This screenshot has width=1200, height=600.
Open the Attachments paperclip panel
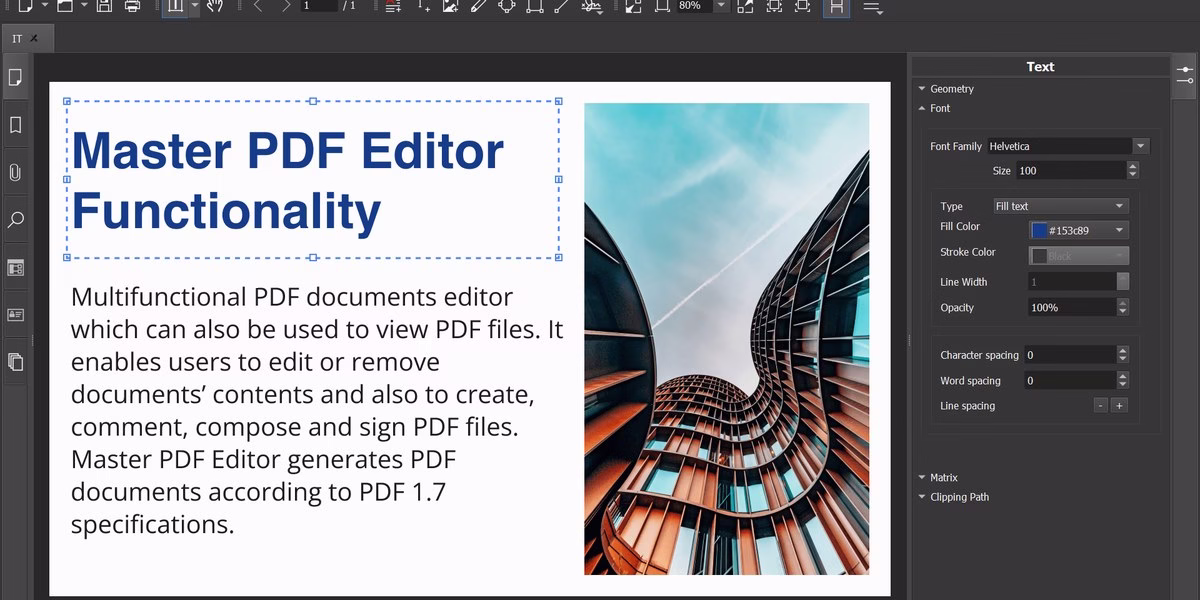point(15,172)
